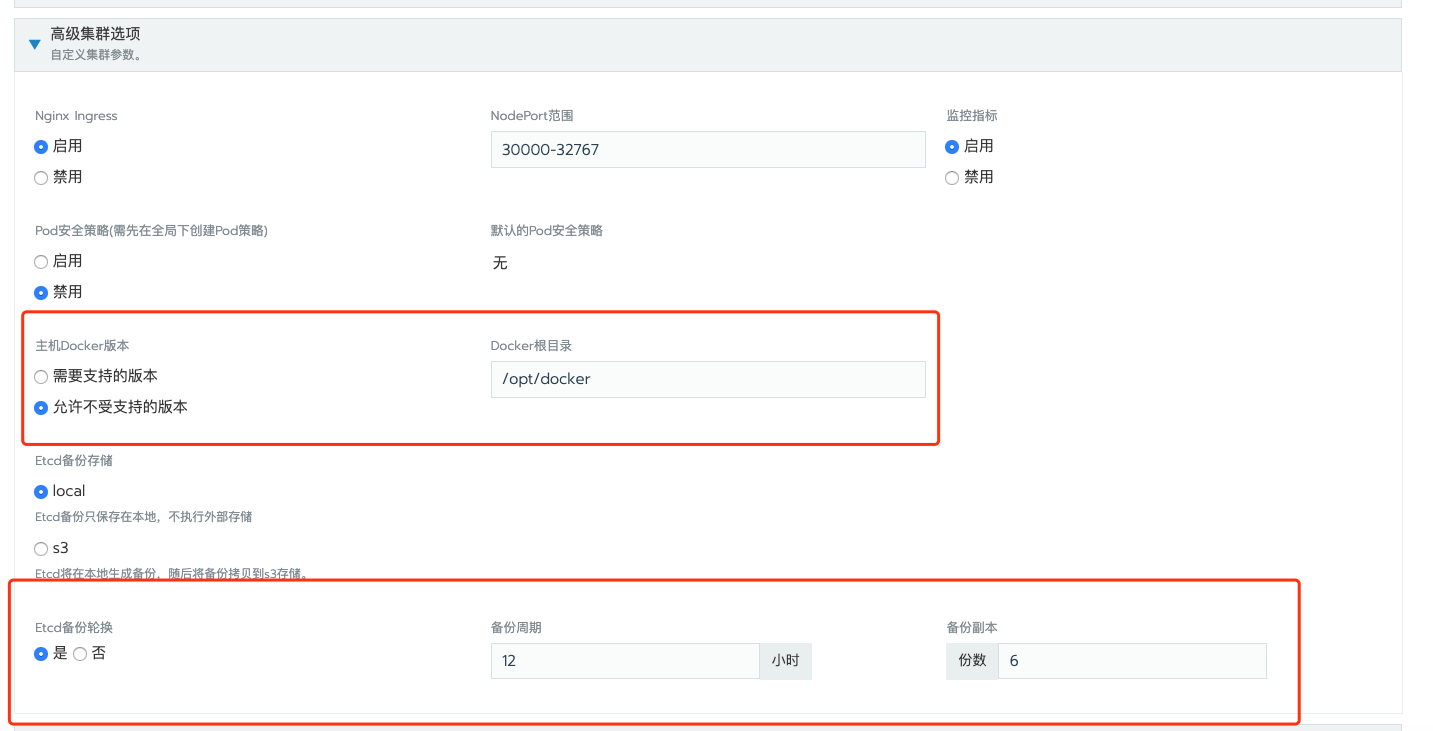Image resolution: width=1433 pixels, height=731 pixels.
Task: Enable 监控指标 with the 启用 radio
Action: [952, 147]
